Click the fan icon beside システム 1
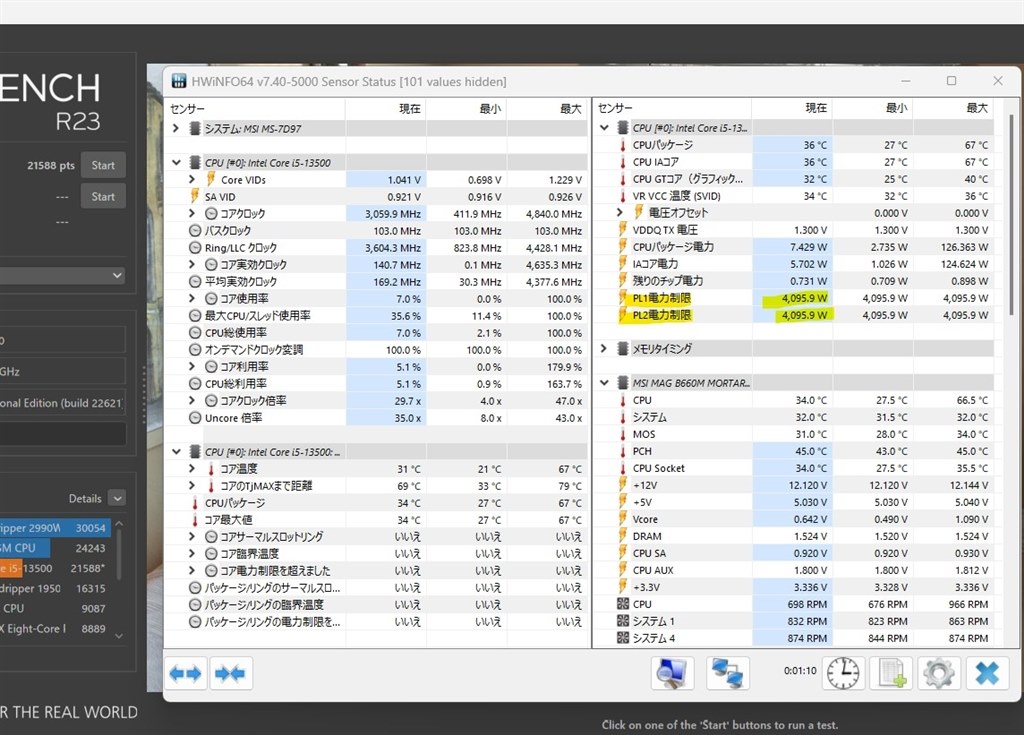Viewport: 1024px width, 735px height. 623,621
